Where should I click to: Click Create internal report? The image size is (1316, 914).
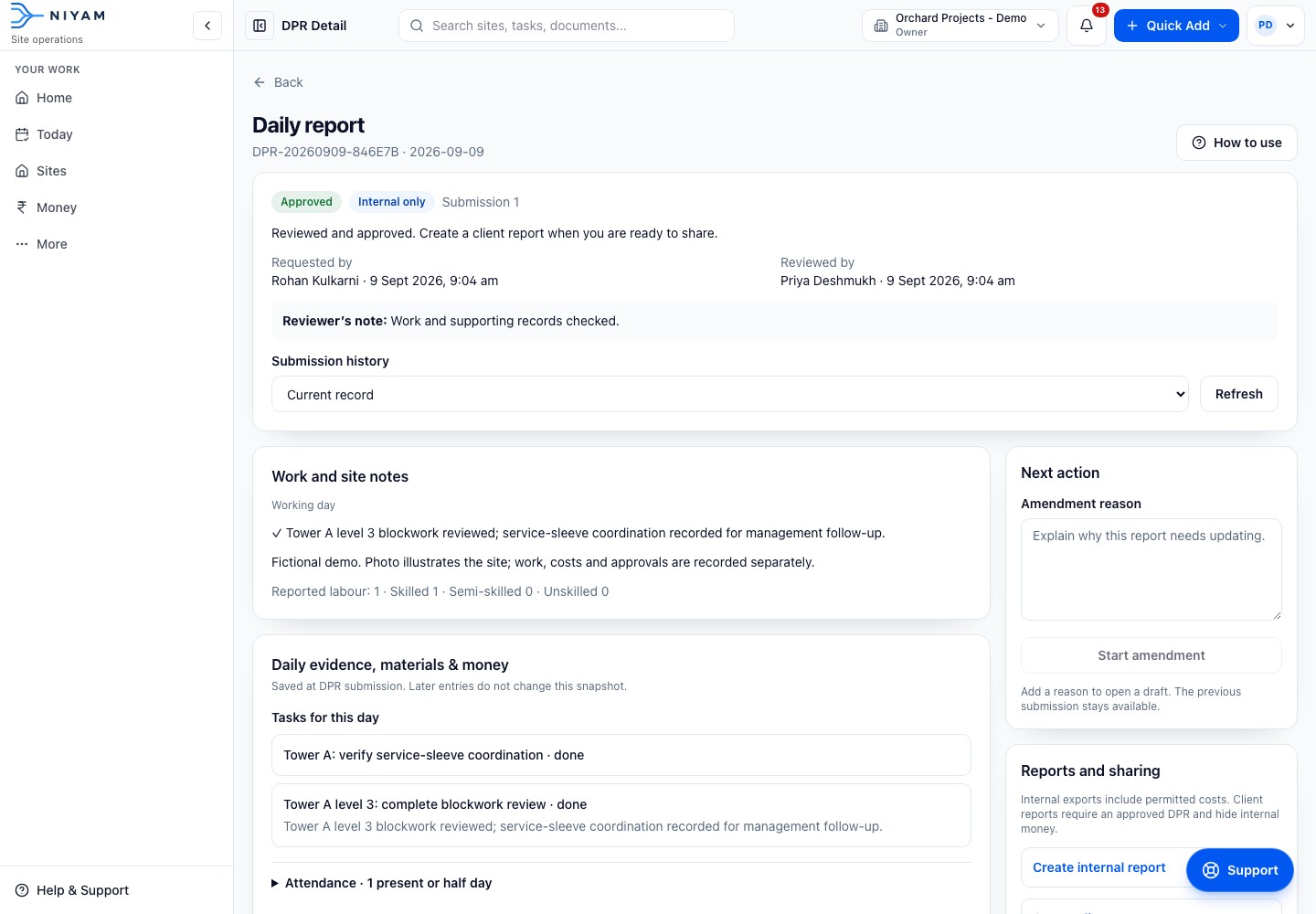point(1099,867)
